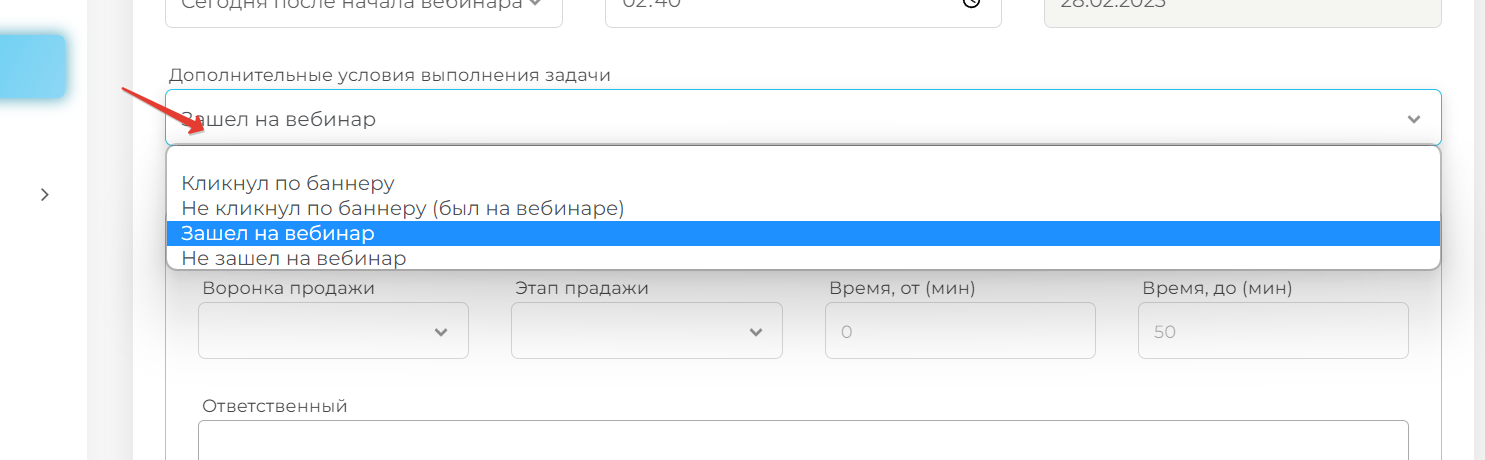Click the 'Воронка продажи' label text
1485x460 pixels.
[288, 288]
